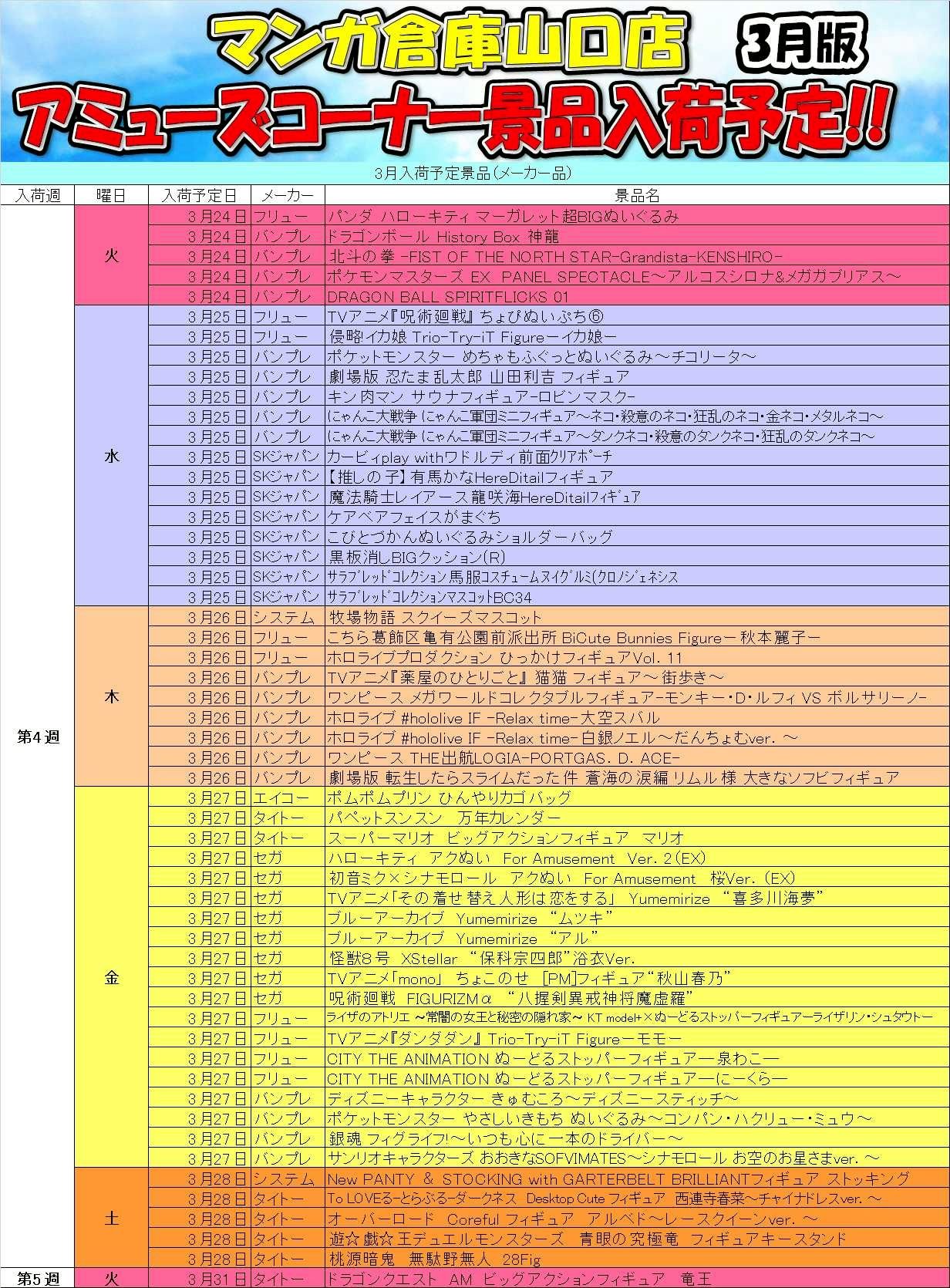Click the 土 day cell for 3月28日
The height and width of the screenshot is (1288, 950).
point(111,1218)
